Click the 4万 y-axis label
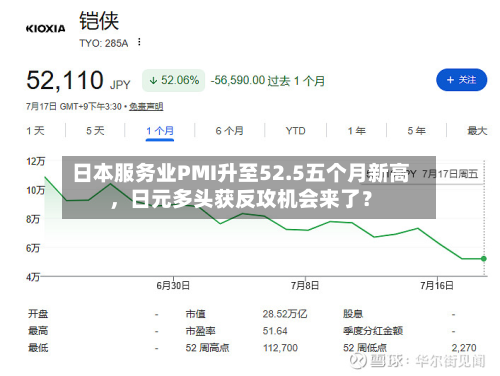 pos(33,277)
